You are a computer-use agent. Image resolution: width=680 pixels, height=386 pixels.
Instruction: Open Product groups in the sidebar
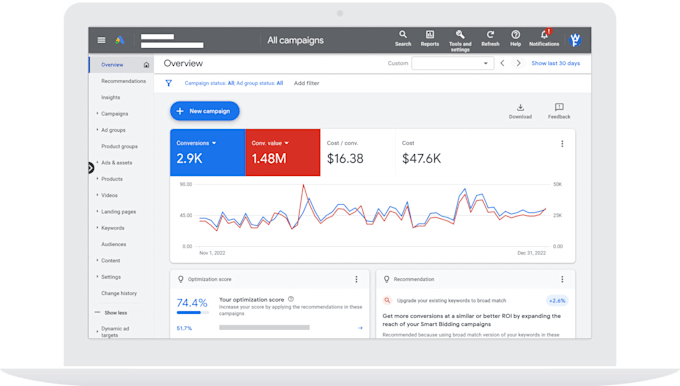[119, 147]
